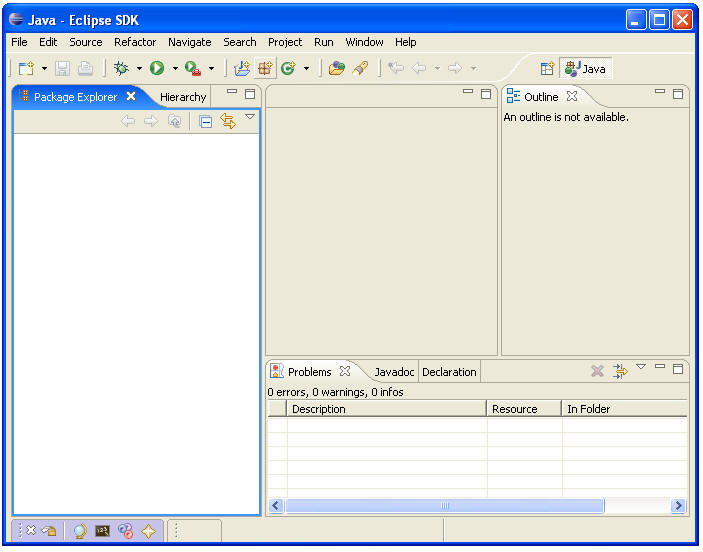Open the Navigate menu
Viewport: 703px width, 552px height.
pos(190,42)
